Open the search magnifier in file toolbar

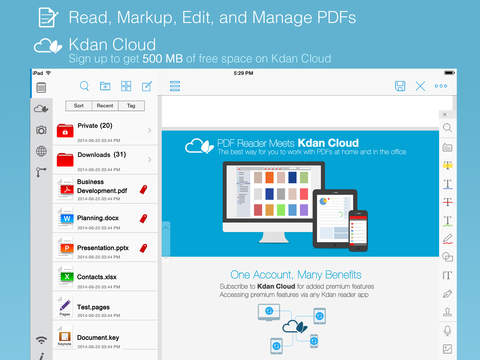point(84,86)
